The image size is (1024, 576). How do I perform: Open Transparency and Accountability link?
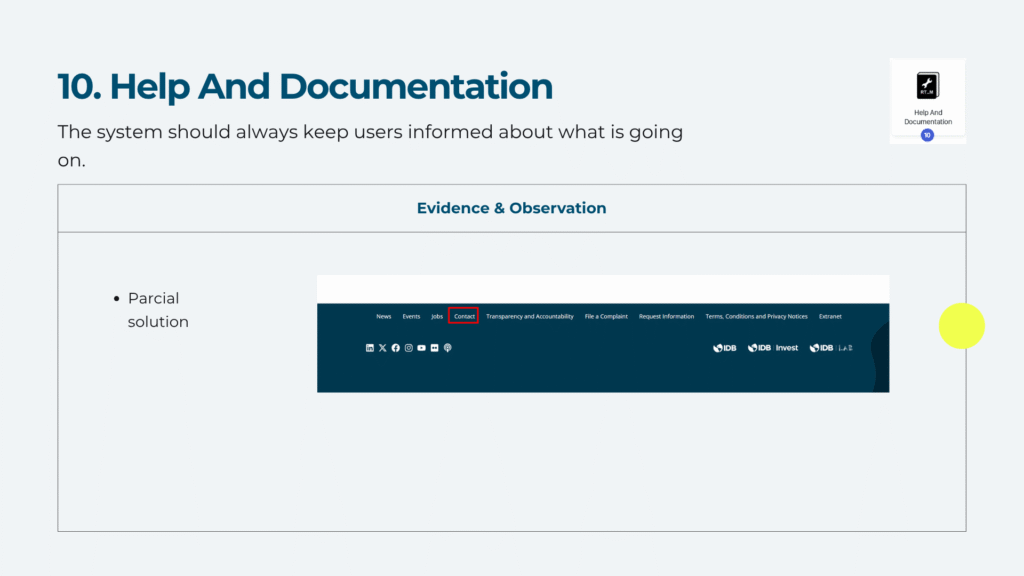tap(530, 316)
